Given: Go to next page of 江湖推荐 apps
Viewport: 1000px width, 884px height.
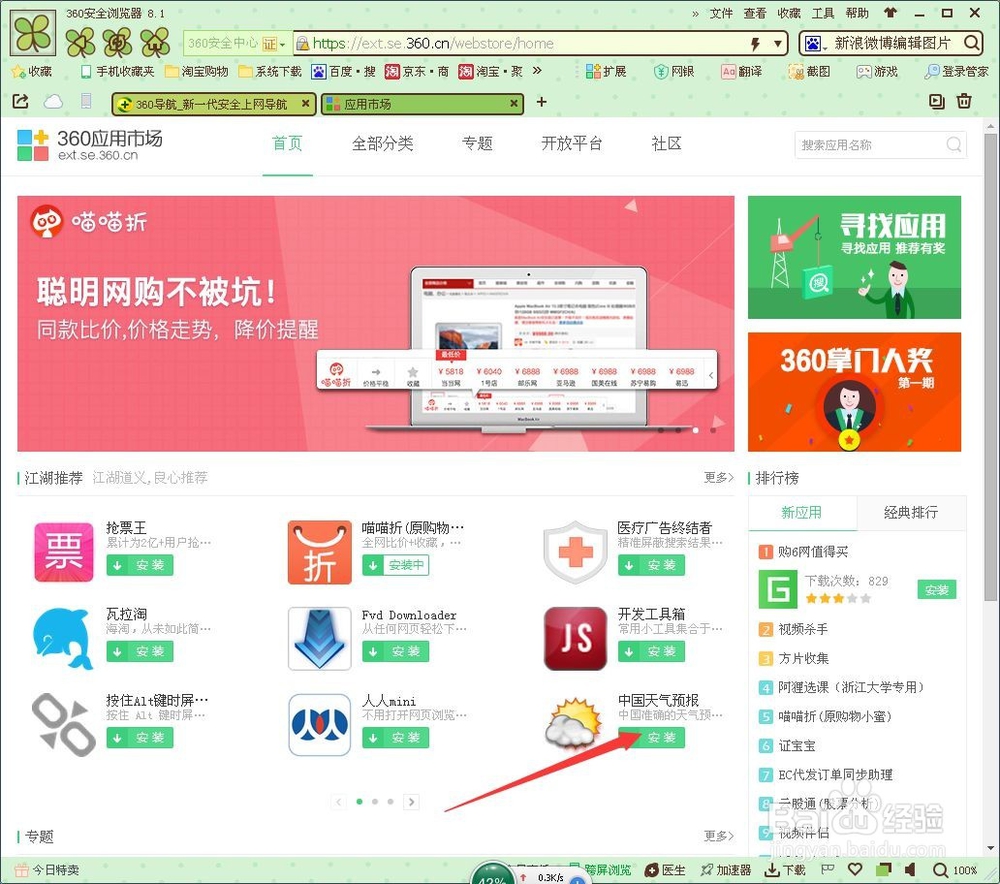Looking at the screenshot, I should coord(412,802).
